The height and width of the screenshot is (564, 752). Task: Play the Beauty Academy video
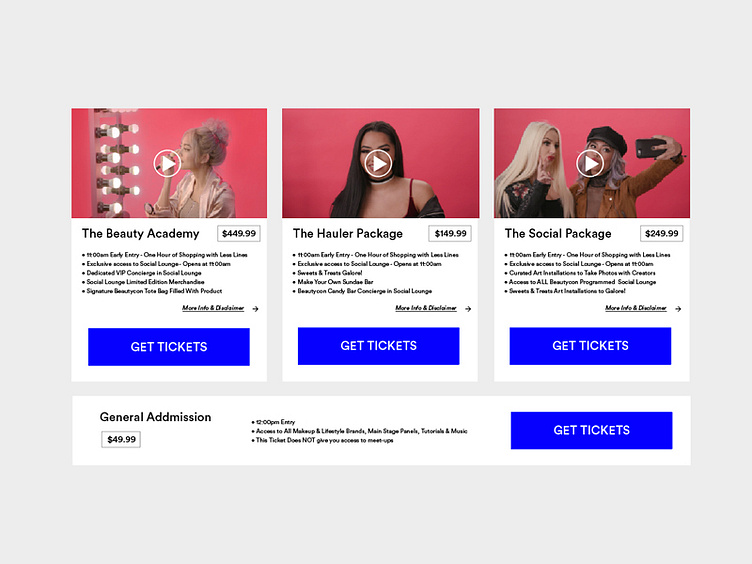coord(167,164)
